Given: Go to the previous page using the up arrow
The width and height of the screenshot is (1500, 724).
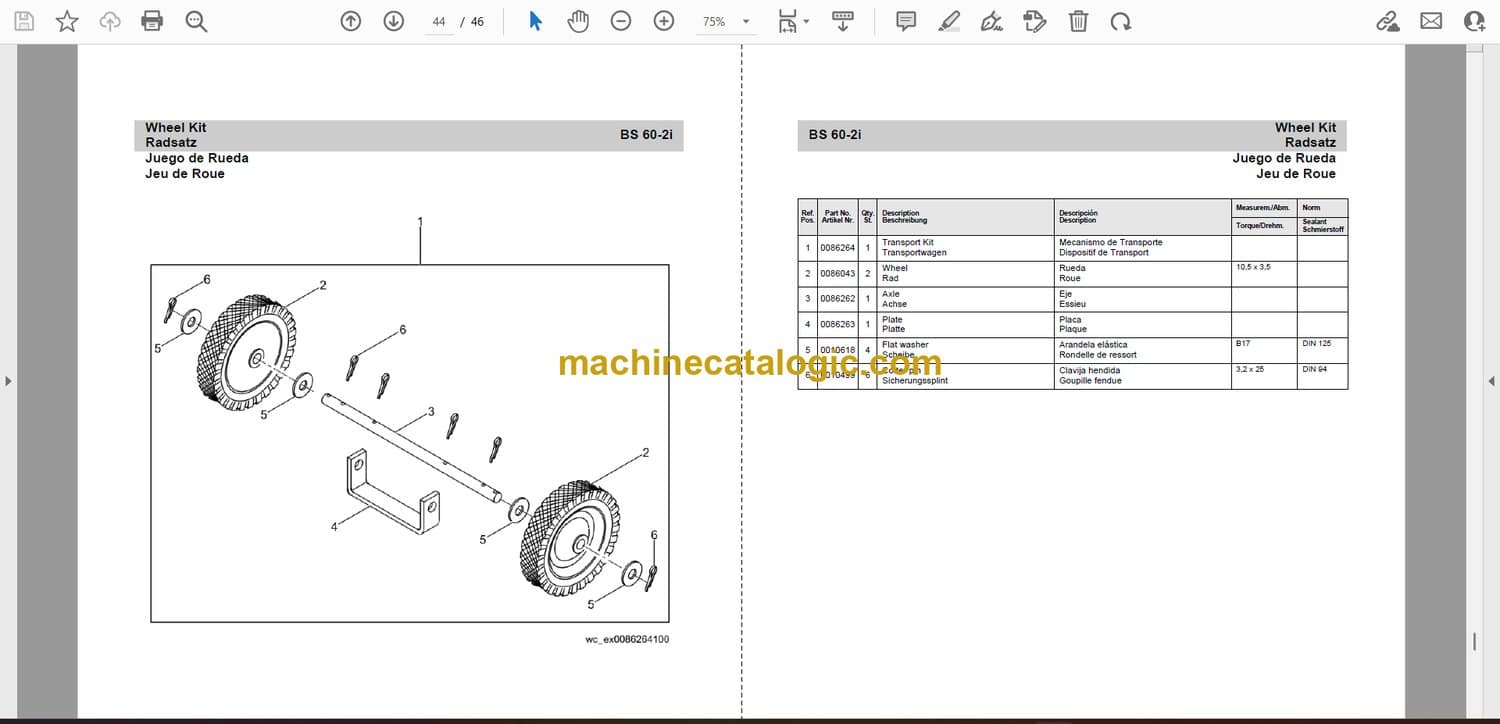Looking at the screenshot, I should (350, 21).
